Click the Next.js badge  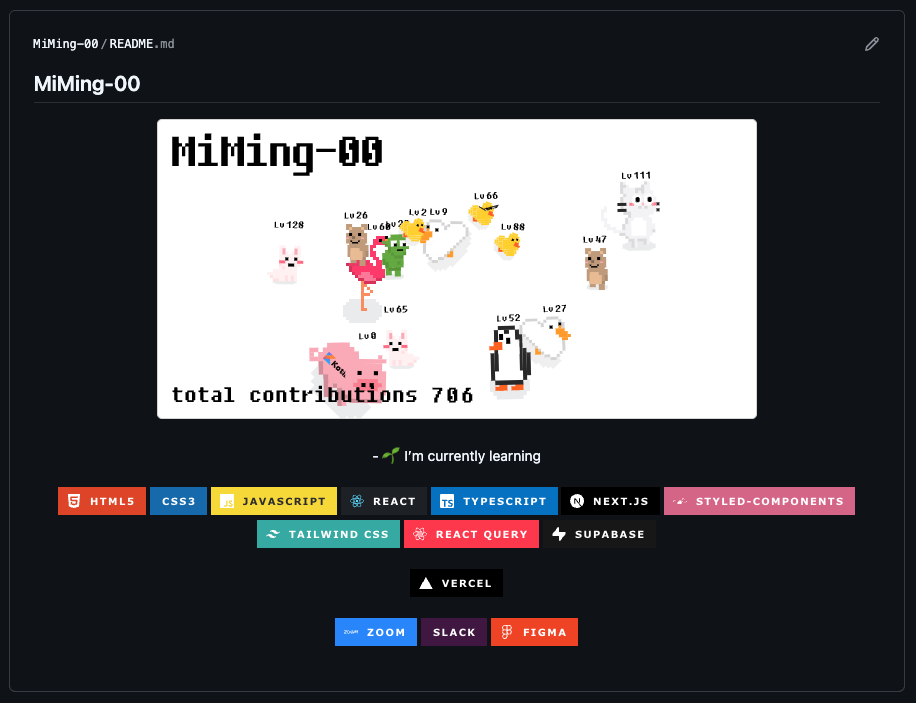pos(610,501)
